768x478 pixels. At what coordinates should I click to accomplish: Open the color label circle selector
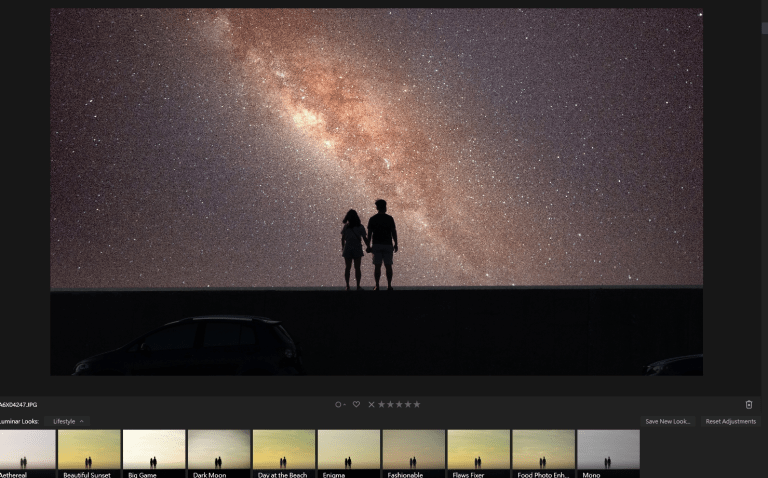(340, 404)
